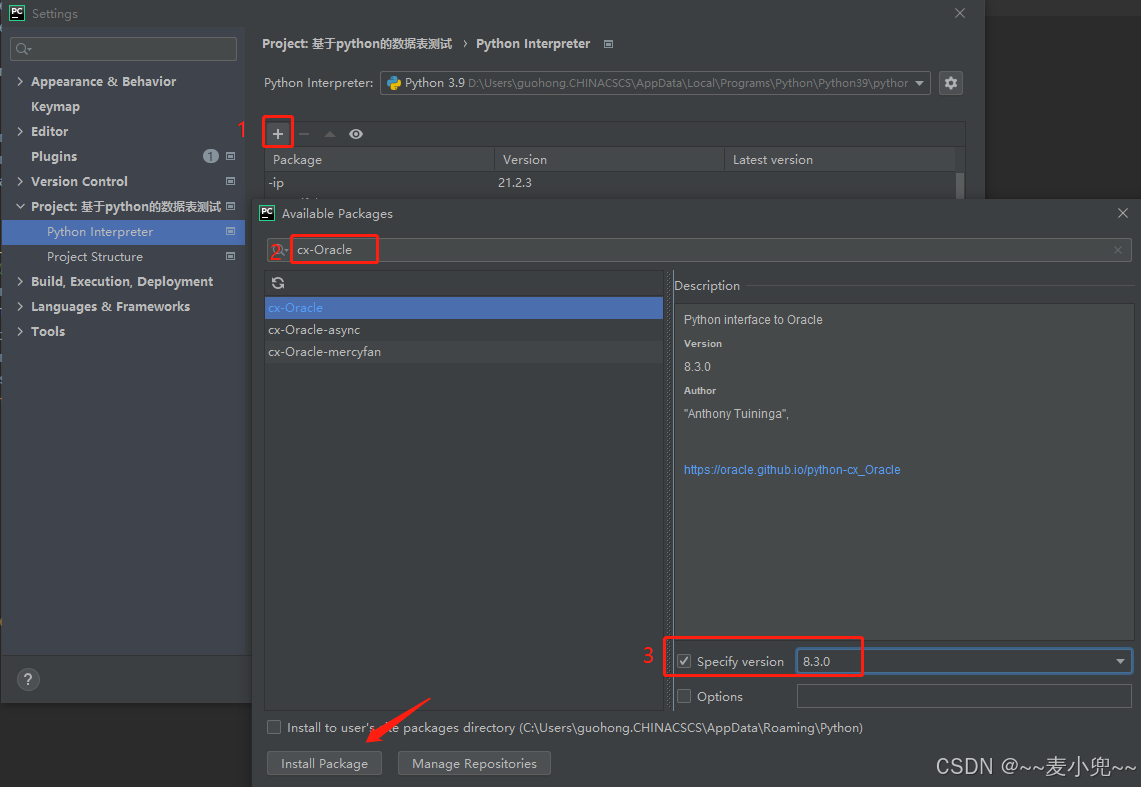Click project-level icon beside Project Structure

pyautogui.click(x=231, y=256)
